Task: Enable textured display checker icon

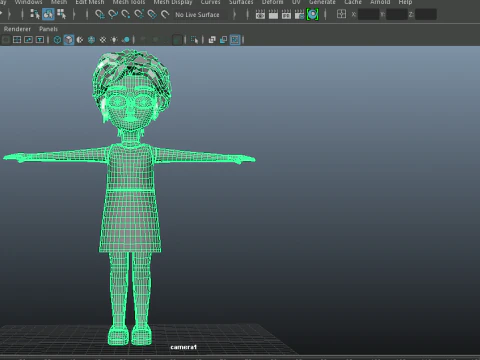Action: point(103,40)
